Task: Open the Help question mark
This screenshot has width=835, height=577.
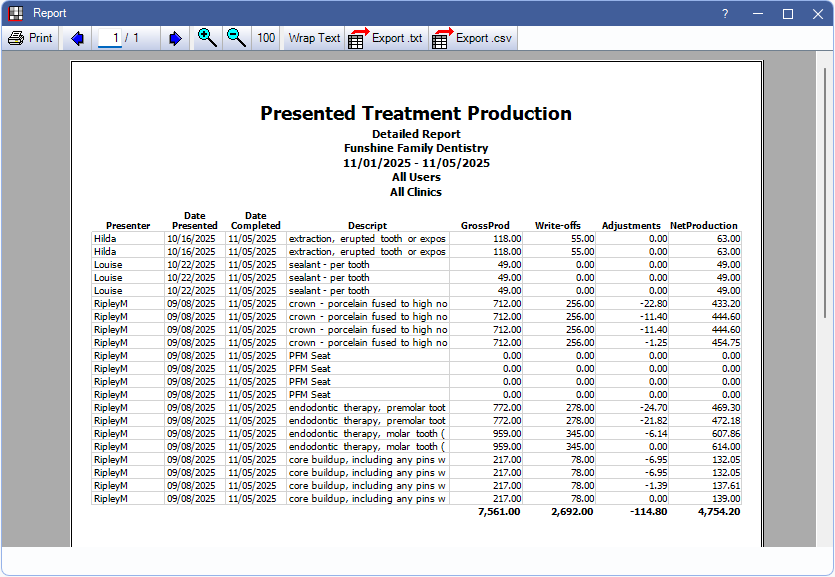Action: [725, 13]
